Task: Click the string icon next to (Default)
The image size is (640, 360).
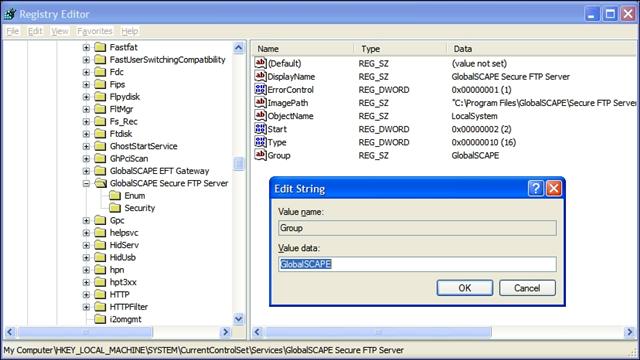Action: coord(260,63)
